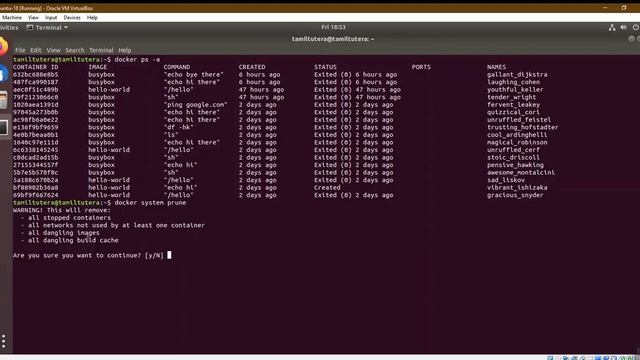The width and height of the screenshot is (640, 360).
Task: Open the terminal Help menu
Action: (x=124, y=50)
